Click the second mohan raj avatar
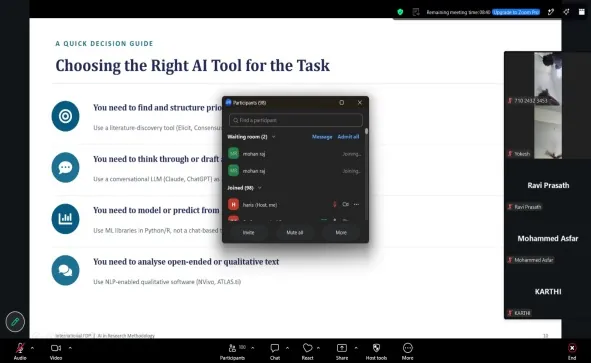This screenshot has width=591, height=363. click(233, 171)
